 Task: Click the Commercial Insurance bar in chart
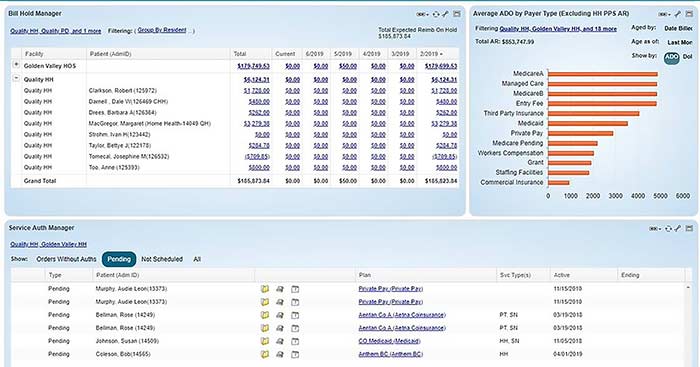[x=558, y=183]
